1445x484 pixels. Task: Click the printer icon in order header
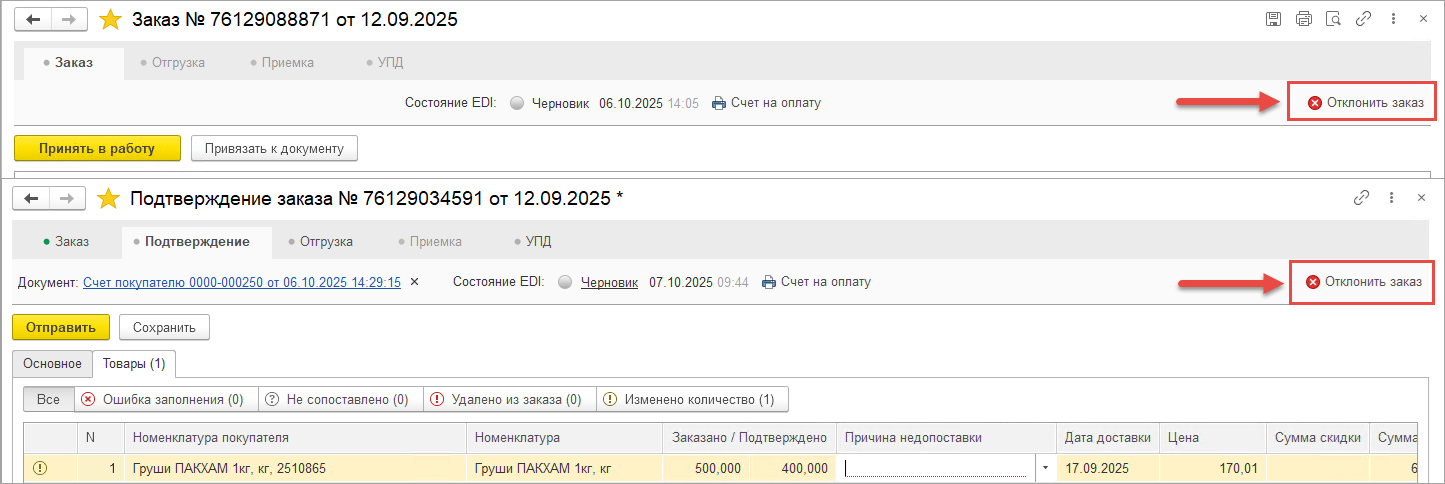(x=1303, y=19)
